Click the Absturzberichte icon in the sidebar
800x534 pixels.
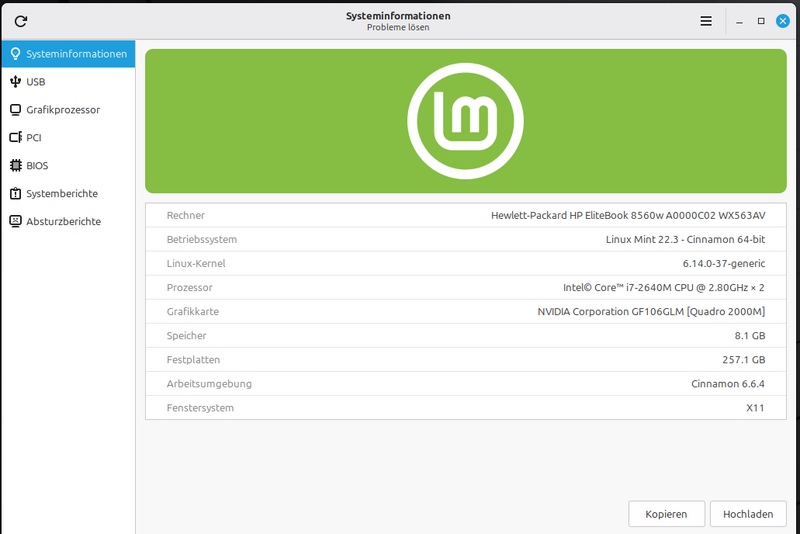pos(15,222)
